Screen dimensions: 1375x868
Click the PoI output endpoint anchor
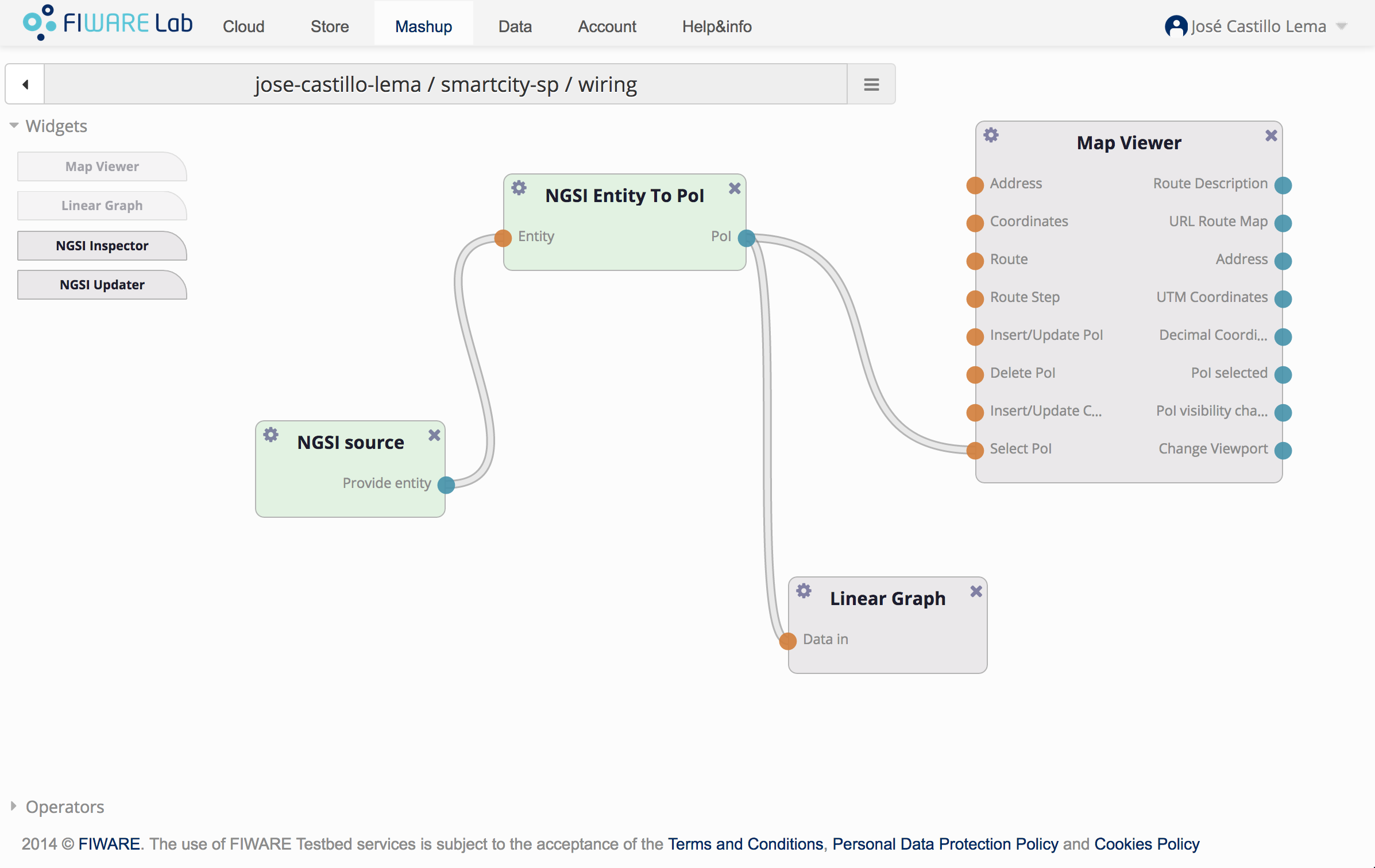coord(746,238)
